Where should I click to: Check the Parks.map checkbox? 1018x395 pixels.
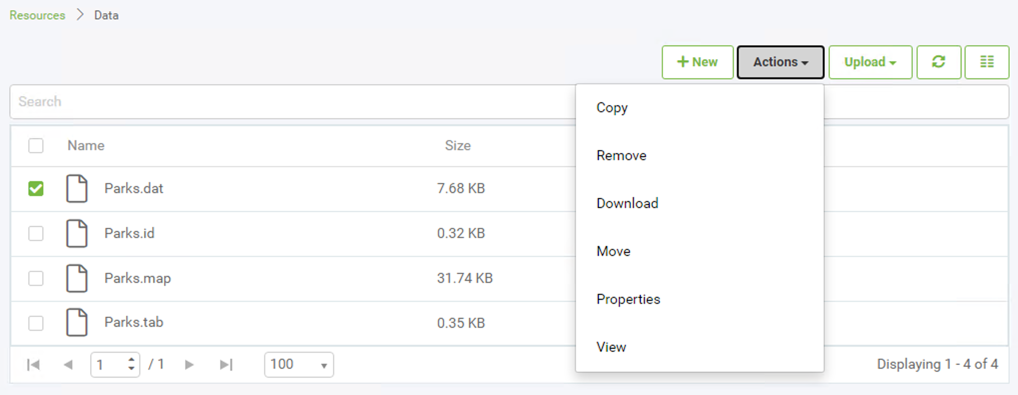[36, 278]
